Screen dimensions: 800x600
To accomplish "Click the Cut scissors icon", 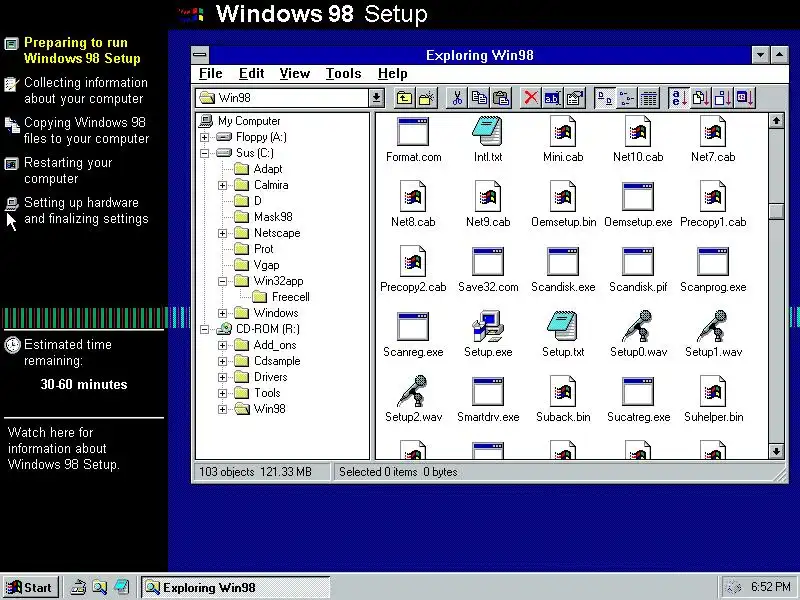I will [x=457, y=97].
